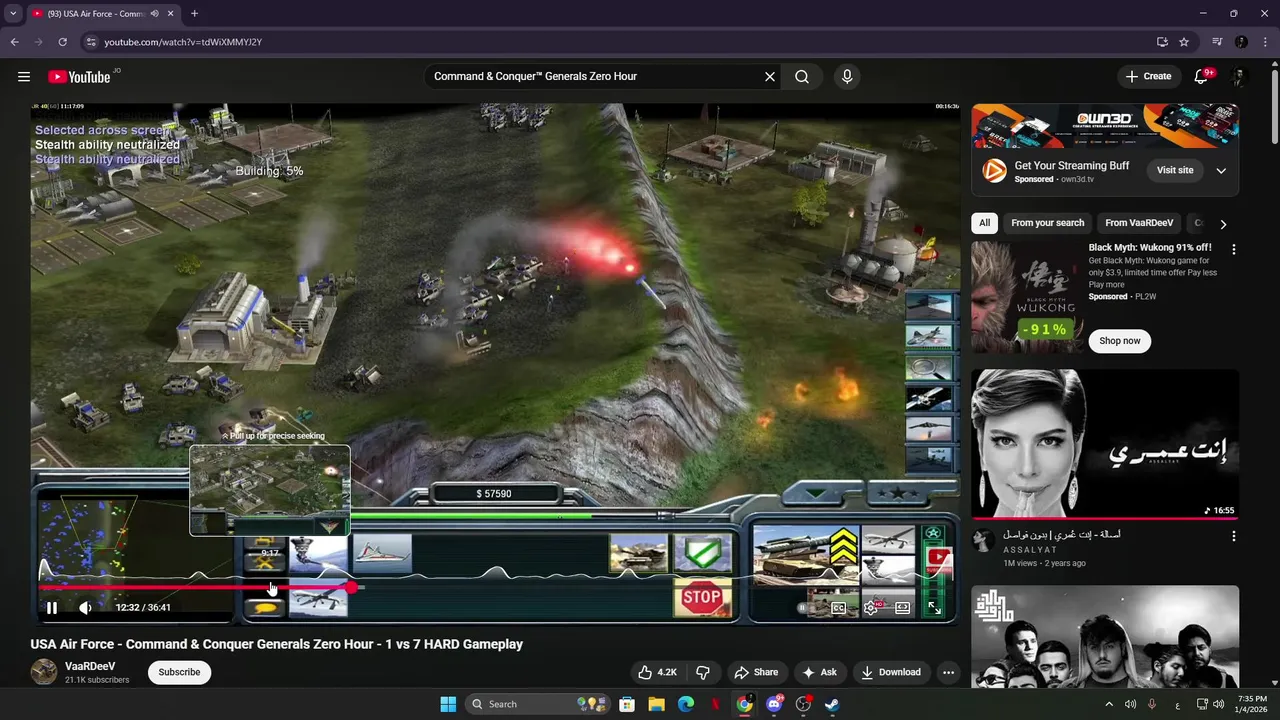
Task: Launch Microsoft Edge from taskbar
Action: 686,704
